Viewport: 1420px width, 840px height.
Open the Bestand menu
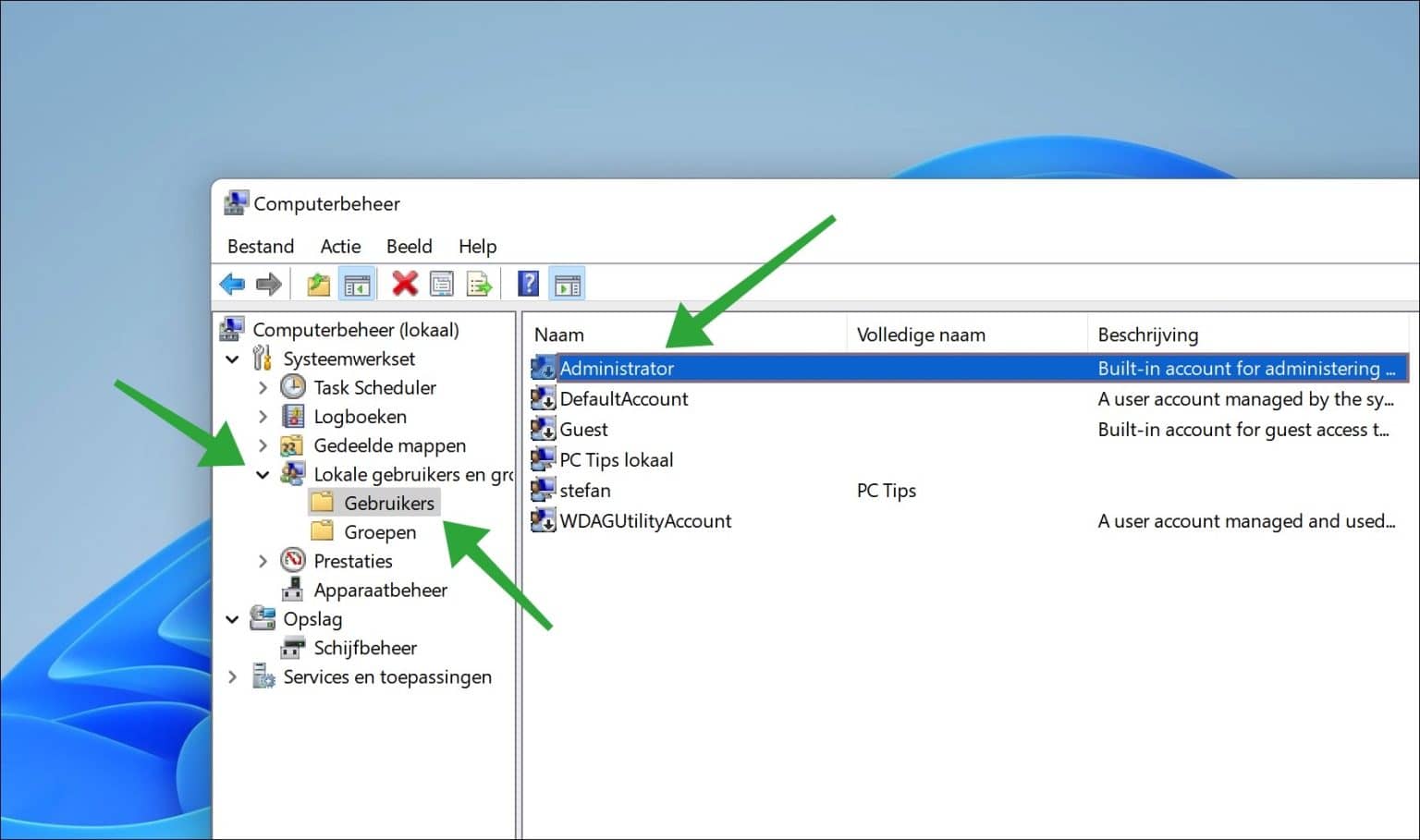(x=260, y=246)
